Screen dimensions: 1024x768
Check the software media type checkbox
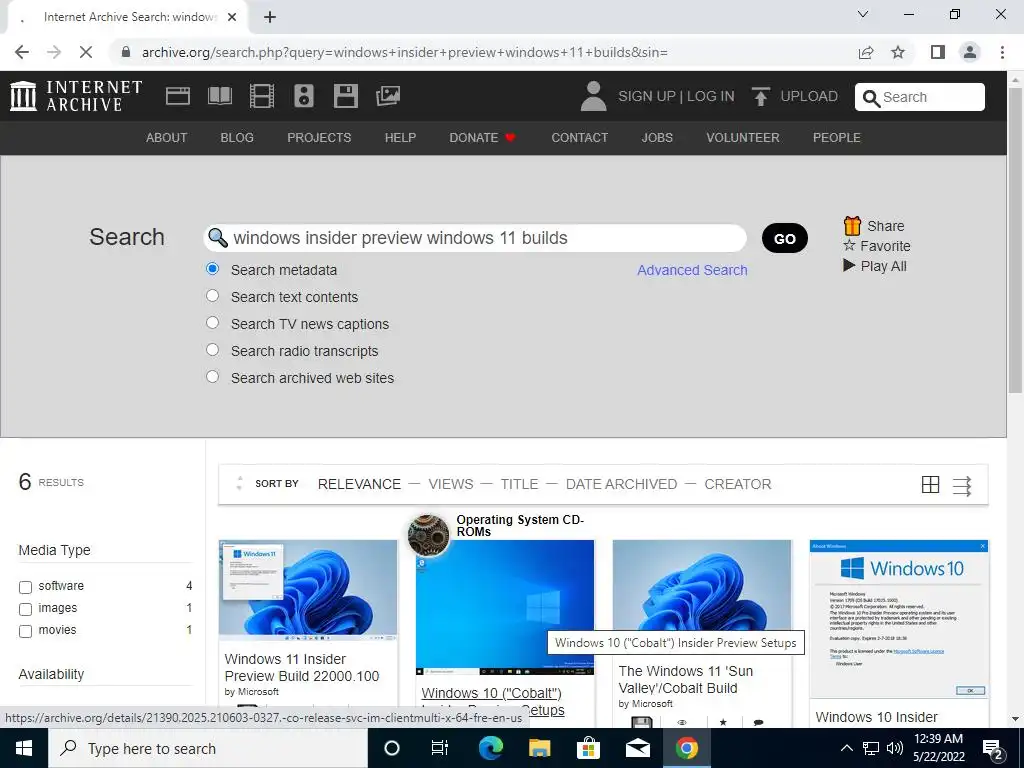click(25, 587)
